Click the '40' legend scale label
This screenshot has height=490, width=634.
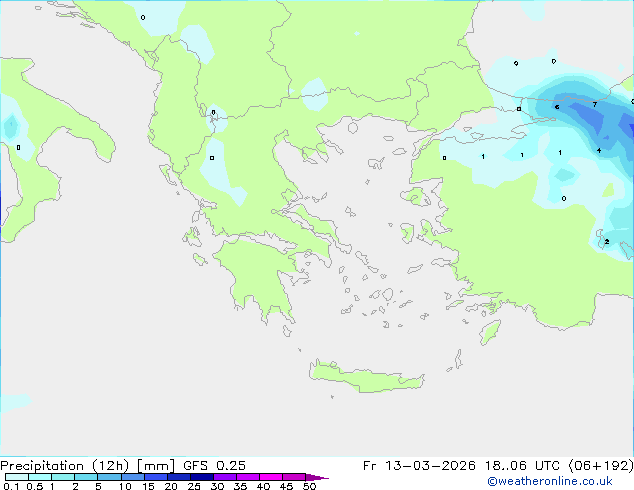click(x=263, y=486)
